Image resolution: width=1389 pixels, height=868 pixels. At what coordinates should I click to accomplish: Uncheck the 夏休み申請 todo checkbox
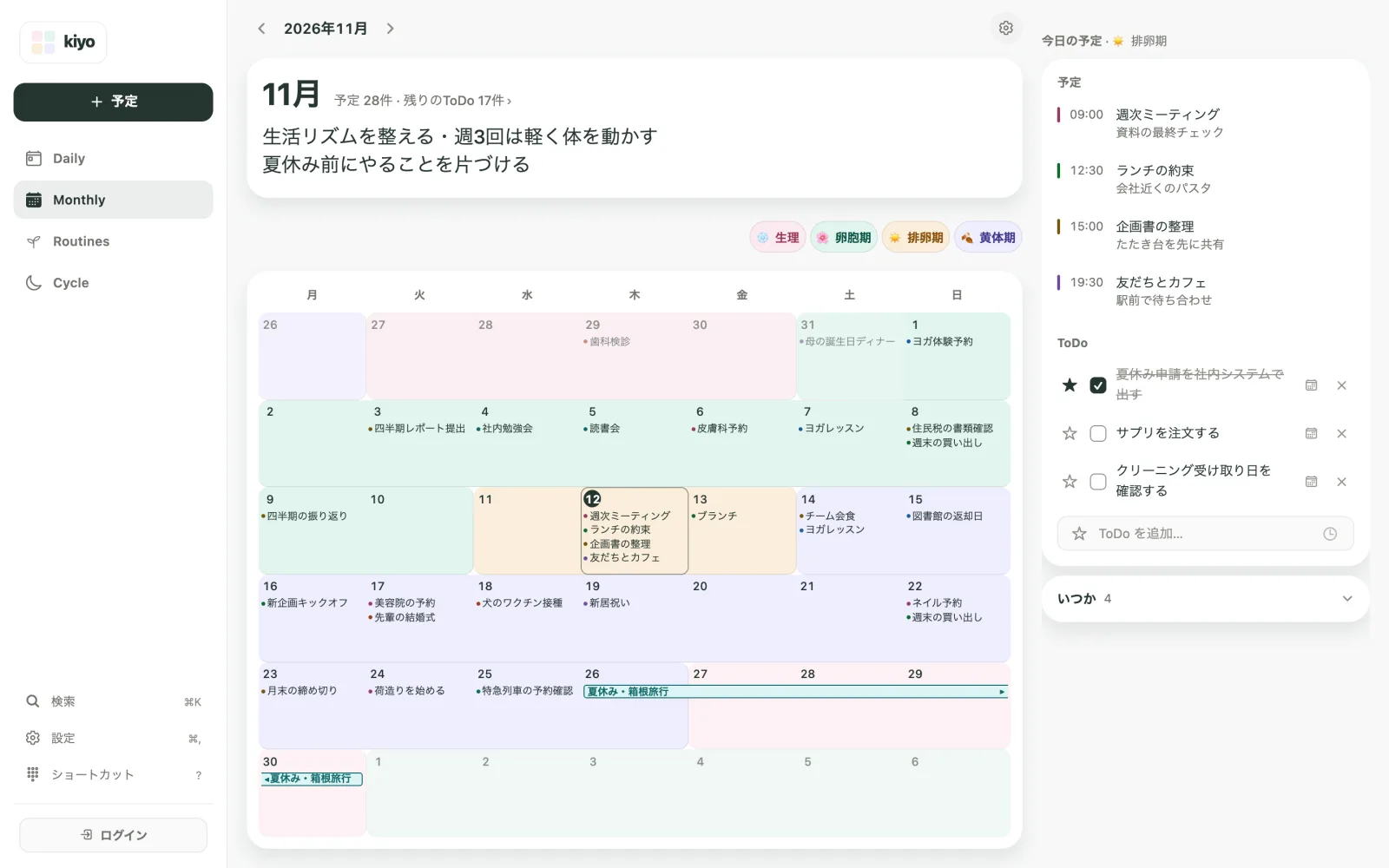pos(1098,385)
